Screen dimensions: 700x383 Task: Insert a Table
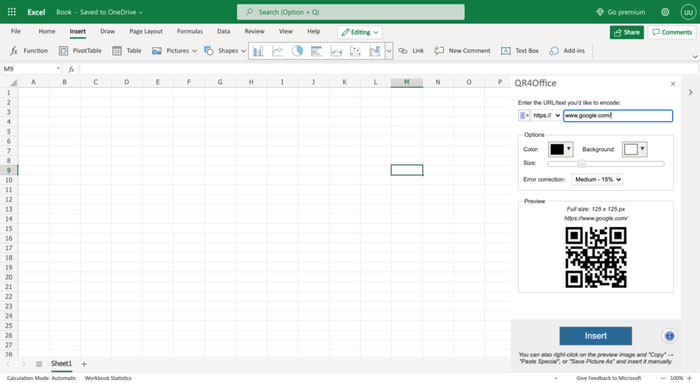[x=127, y=51]
